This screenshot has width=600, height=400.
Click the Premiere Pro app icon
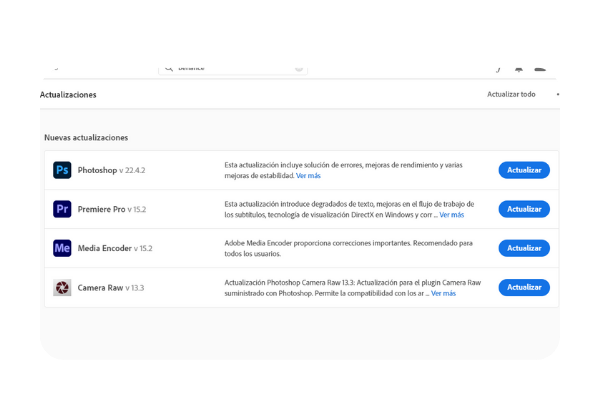click(62, 209)
